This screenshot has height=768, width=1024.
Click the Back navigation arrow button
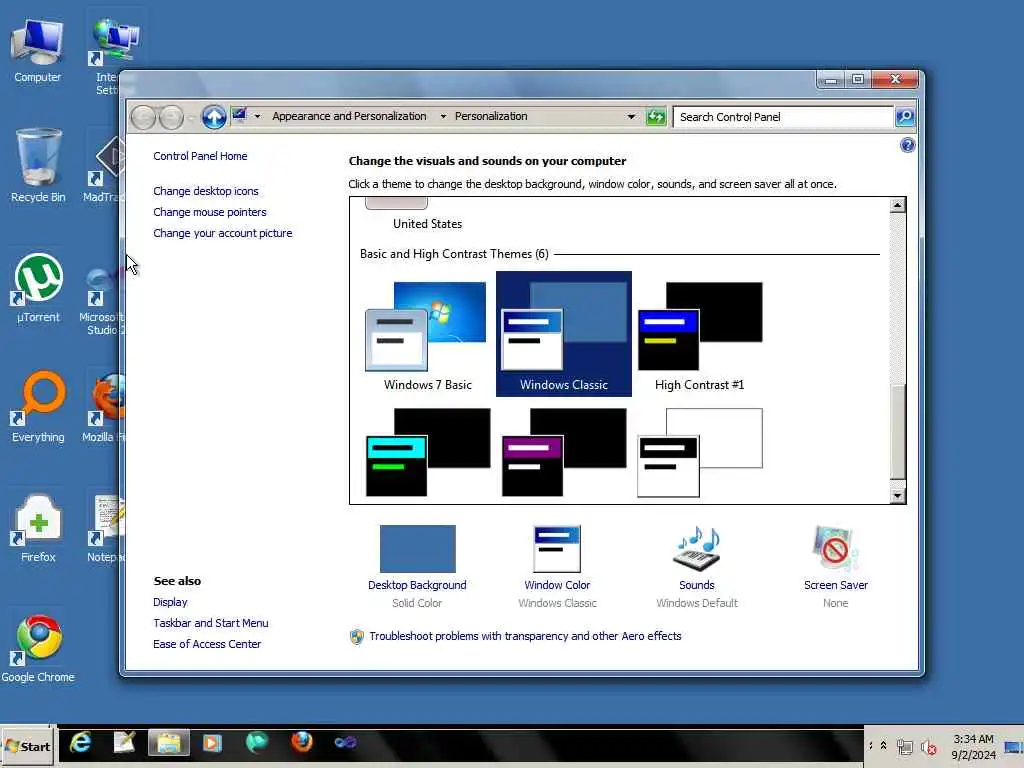pos(143,118)
